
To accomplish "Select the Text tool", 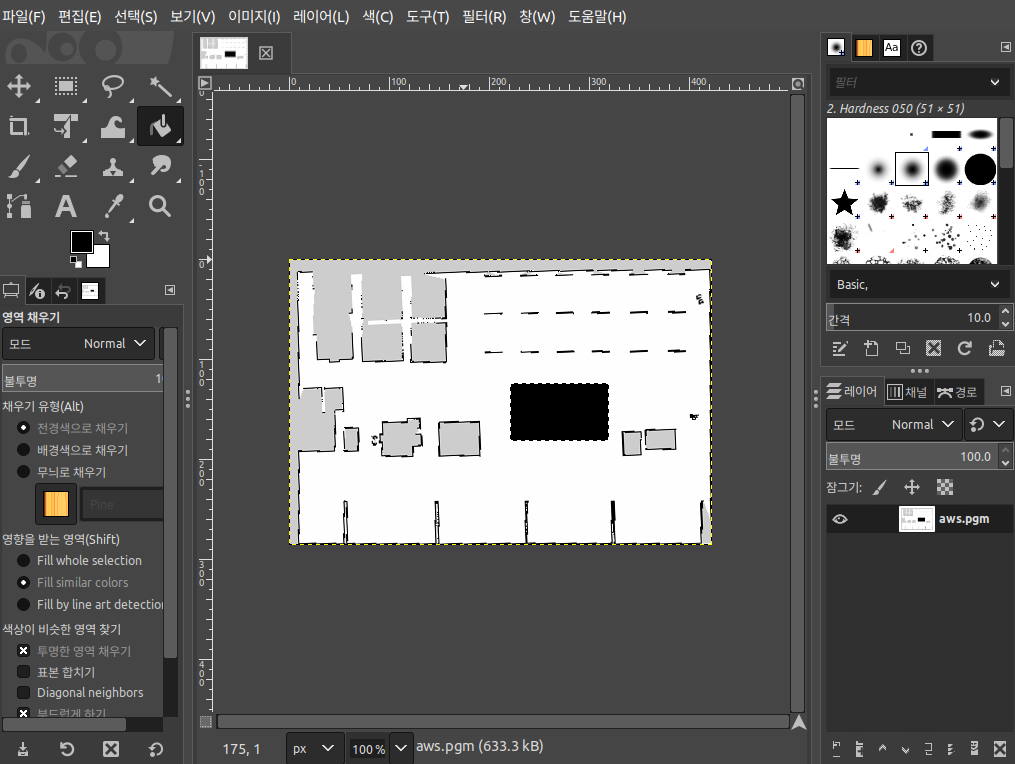I will tap(65, 207).
